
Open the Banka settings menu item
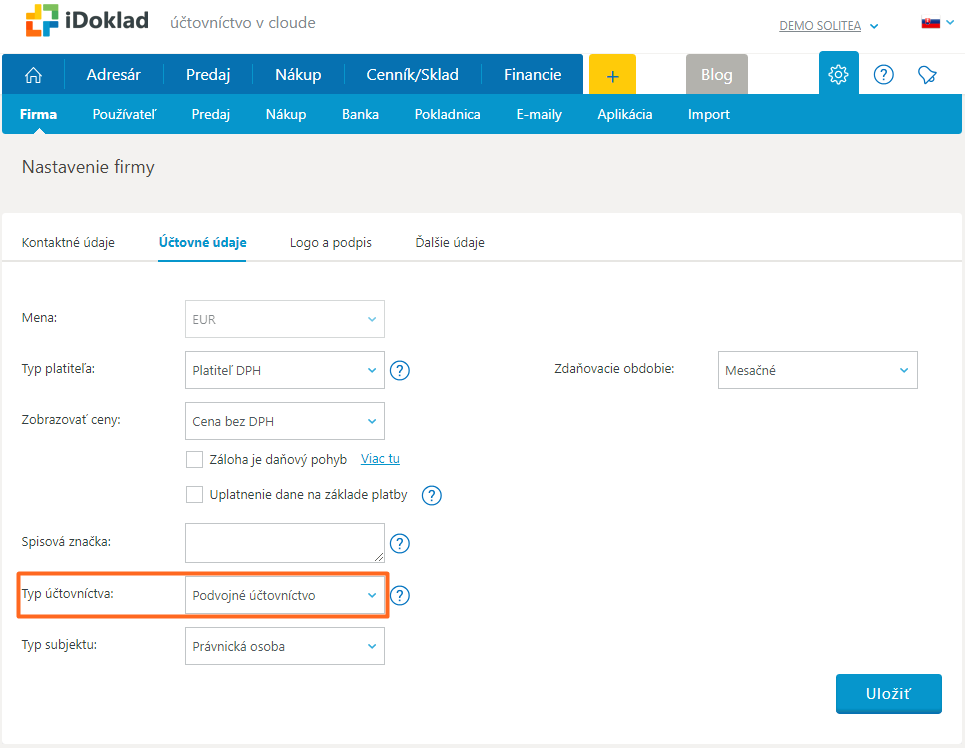360,115
